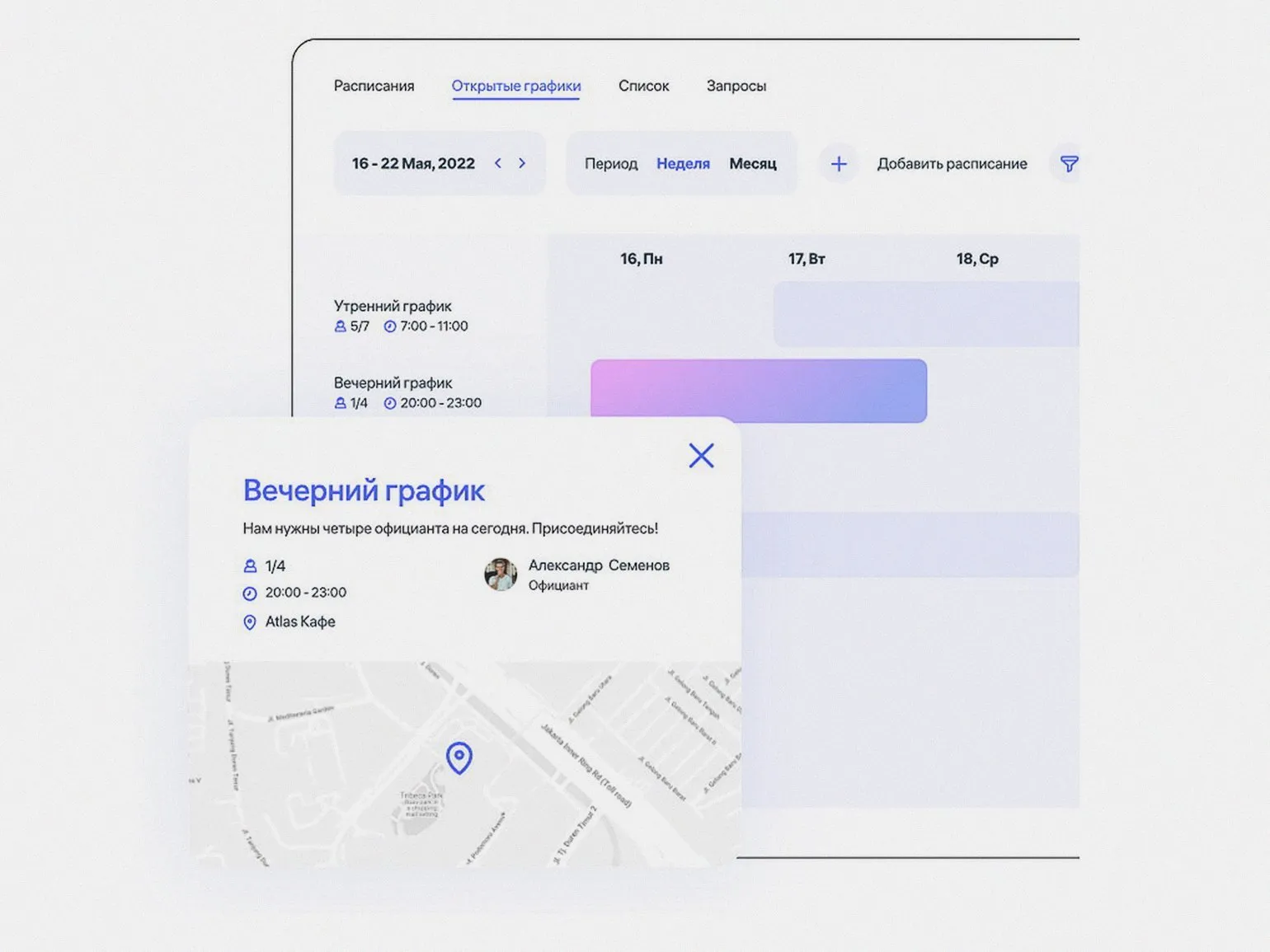The height and width of the screenshot is (952, 1270).
Task: Close the Вечерний график popup
Action: [x=701, y=456]
